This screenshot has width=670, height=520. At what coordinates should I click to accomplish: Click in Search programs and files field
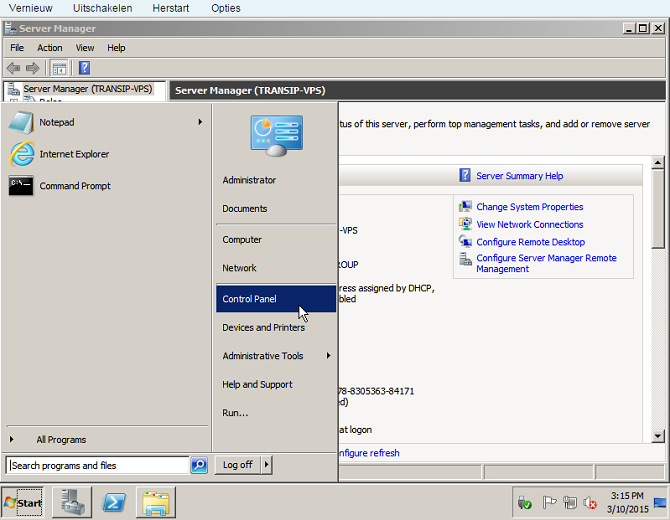click(x=97, y=465)
